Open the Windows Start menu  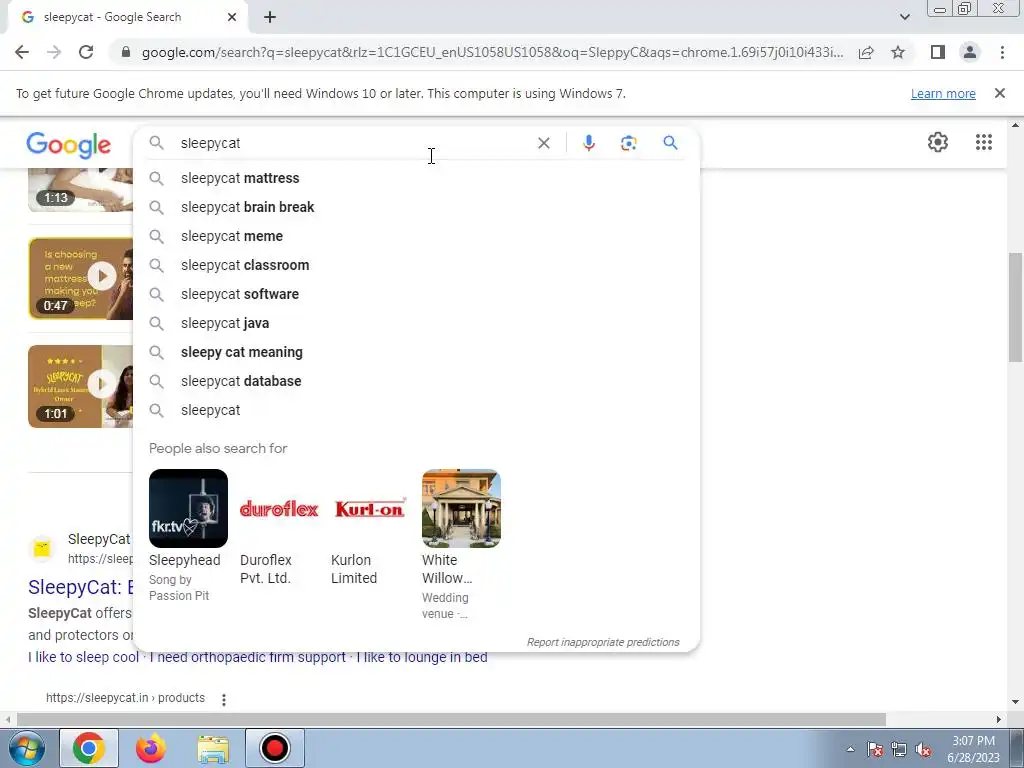pyautogui.click(x=26, y=748)
